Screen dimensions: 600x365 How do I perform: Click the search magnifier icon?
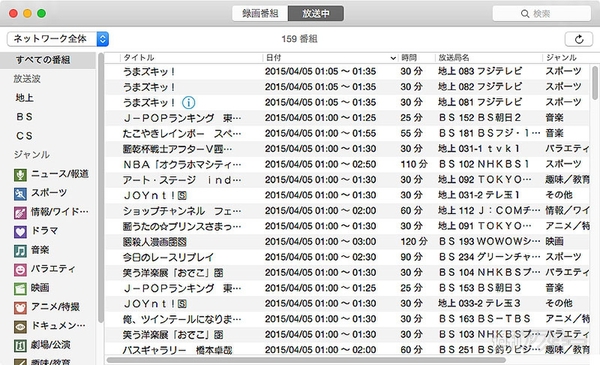coord(525,14)
